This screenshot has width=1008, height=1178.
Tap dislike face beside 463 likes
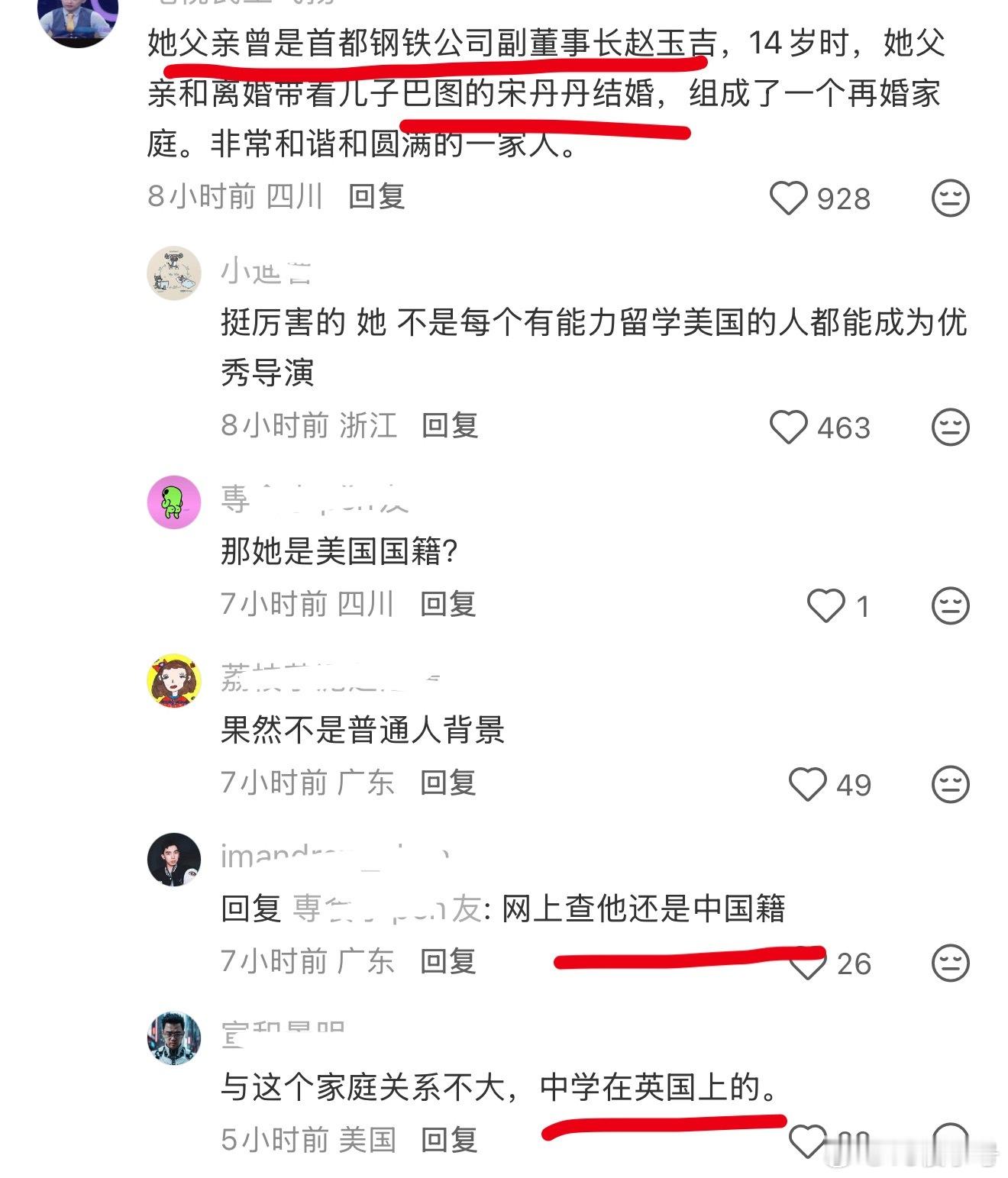[951, 427]
